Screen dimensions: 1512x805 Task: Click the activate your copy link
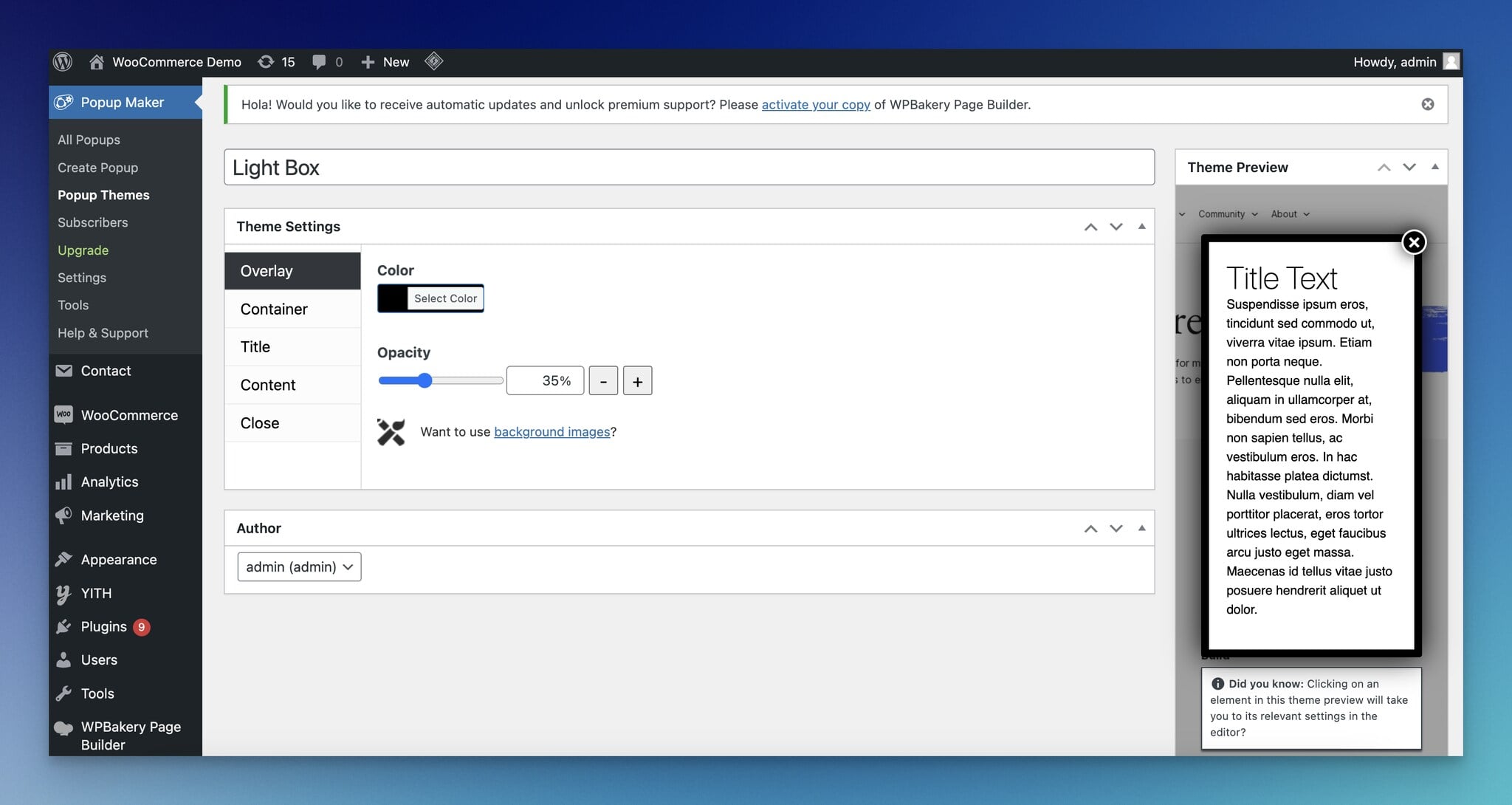pyautogui.click(x=816, y=105)
